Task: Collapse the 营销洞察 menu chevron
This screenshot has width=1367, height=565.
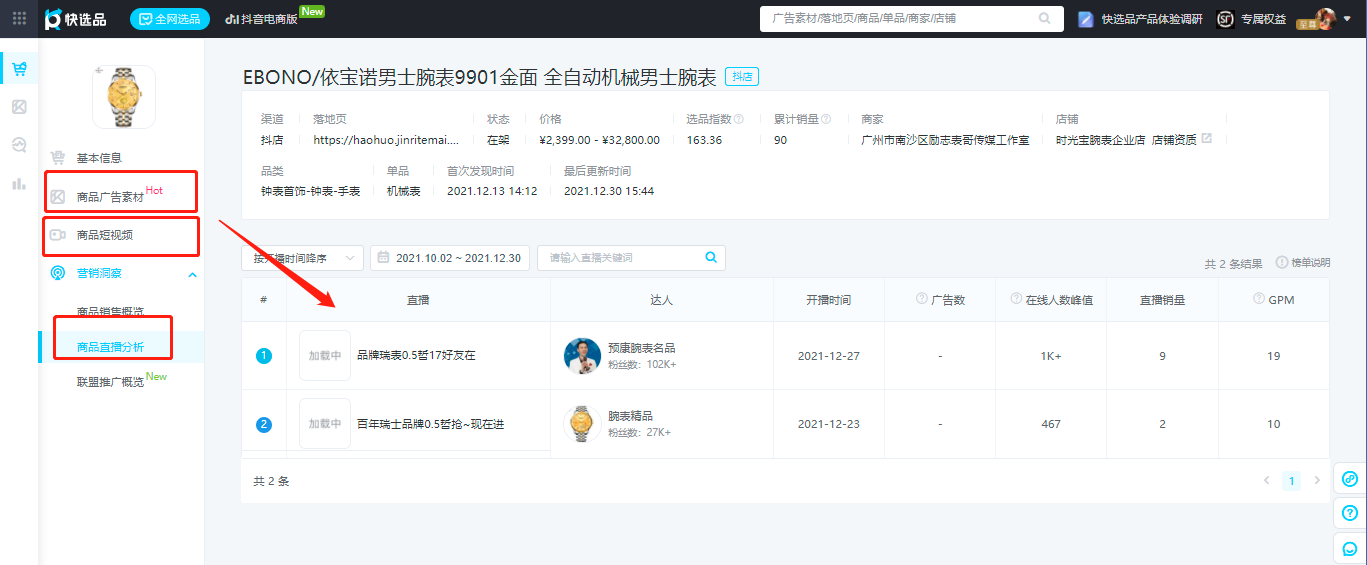Action: [x=192, y=274]
